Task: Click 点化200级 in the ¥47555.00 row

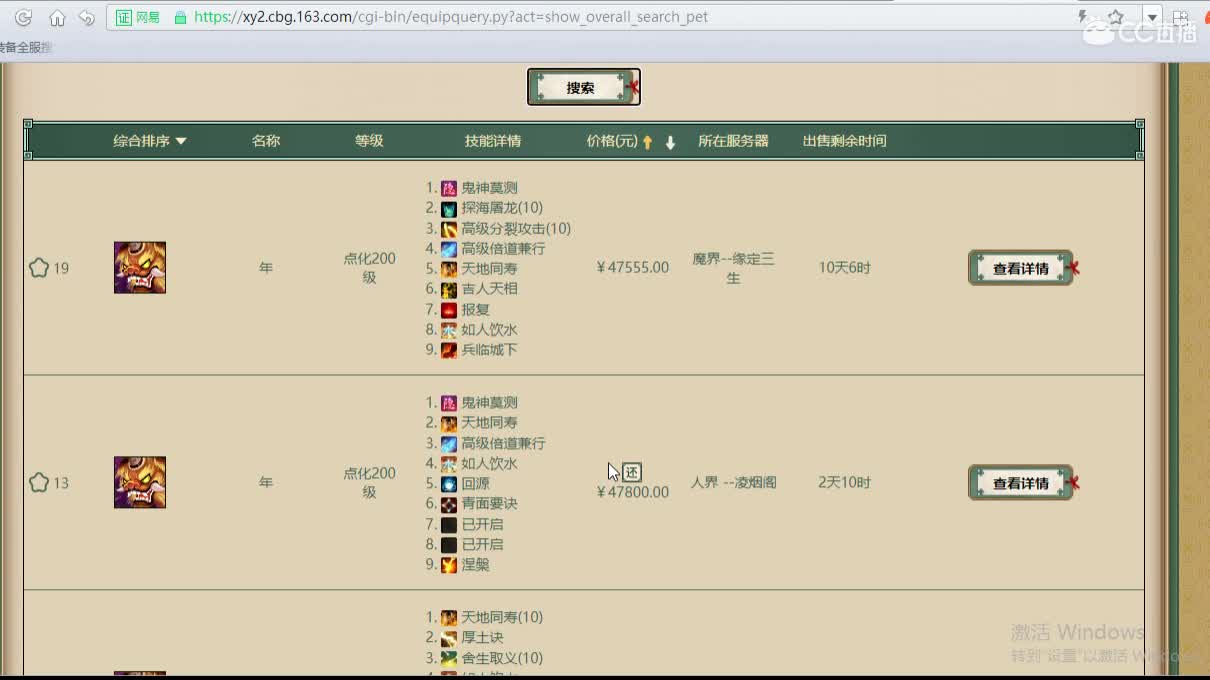Action: pos(369,268)
